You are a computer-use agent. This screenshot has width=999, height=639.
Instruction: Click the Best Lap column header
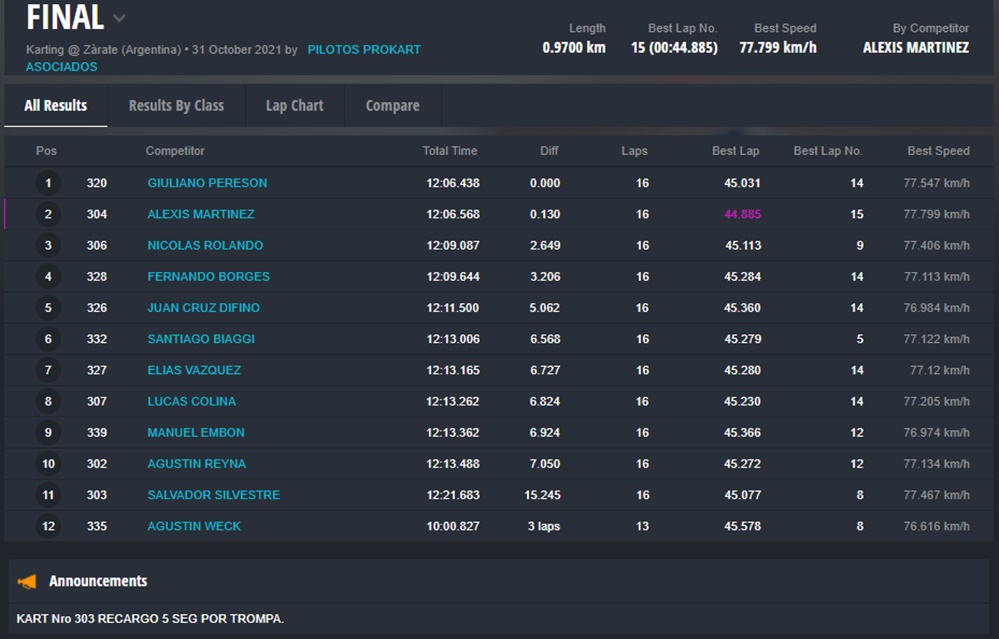(x=735, y=151)
